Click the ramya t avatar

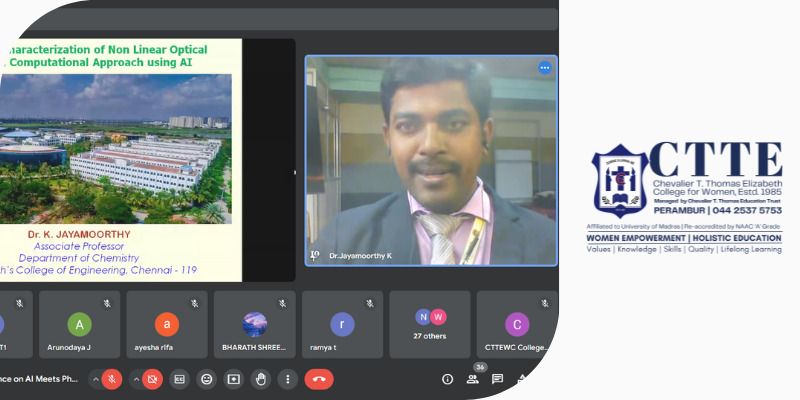(342, 324)
